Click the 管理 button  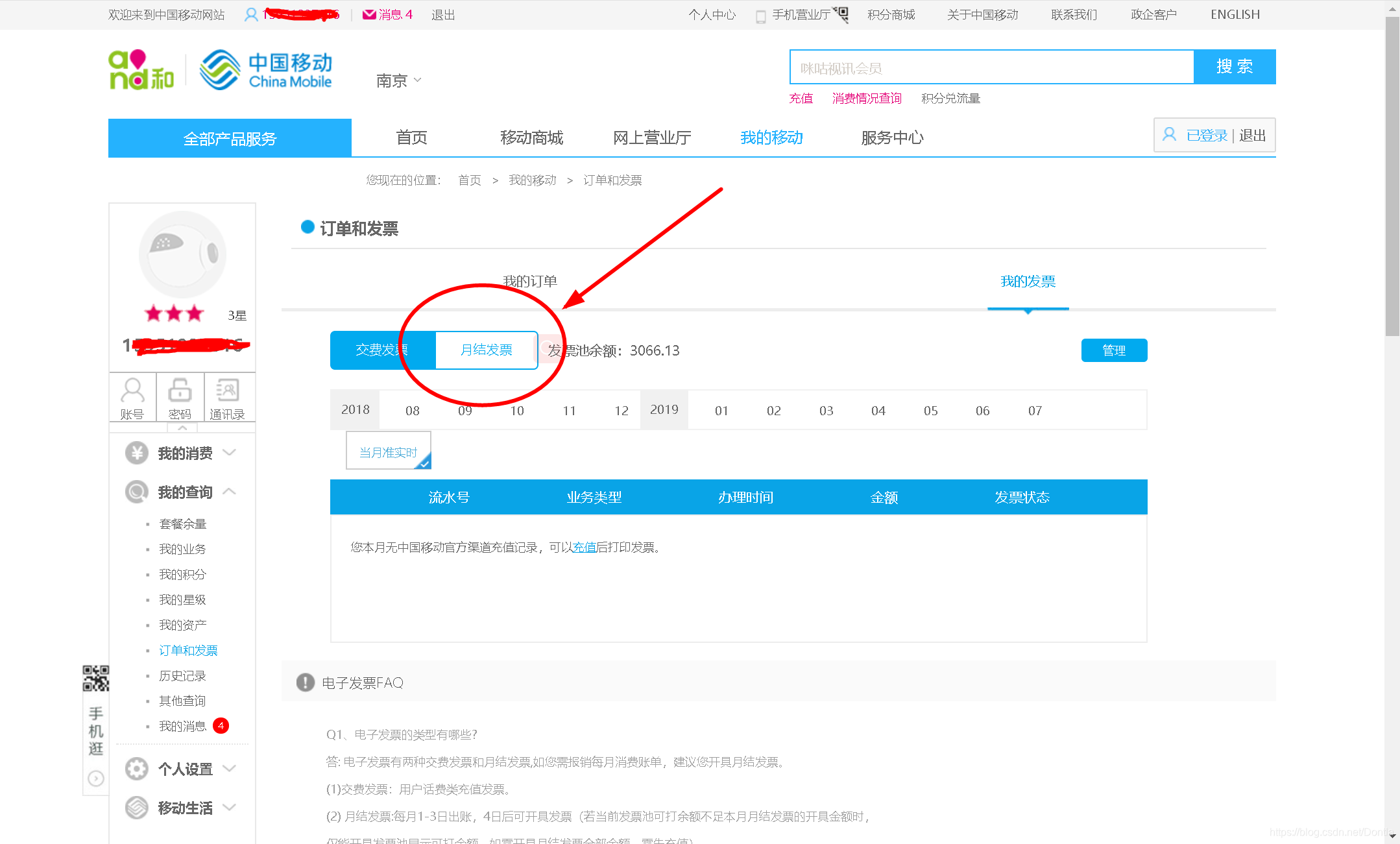1114,350
